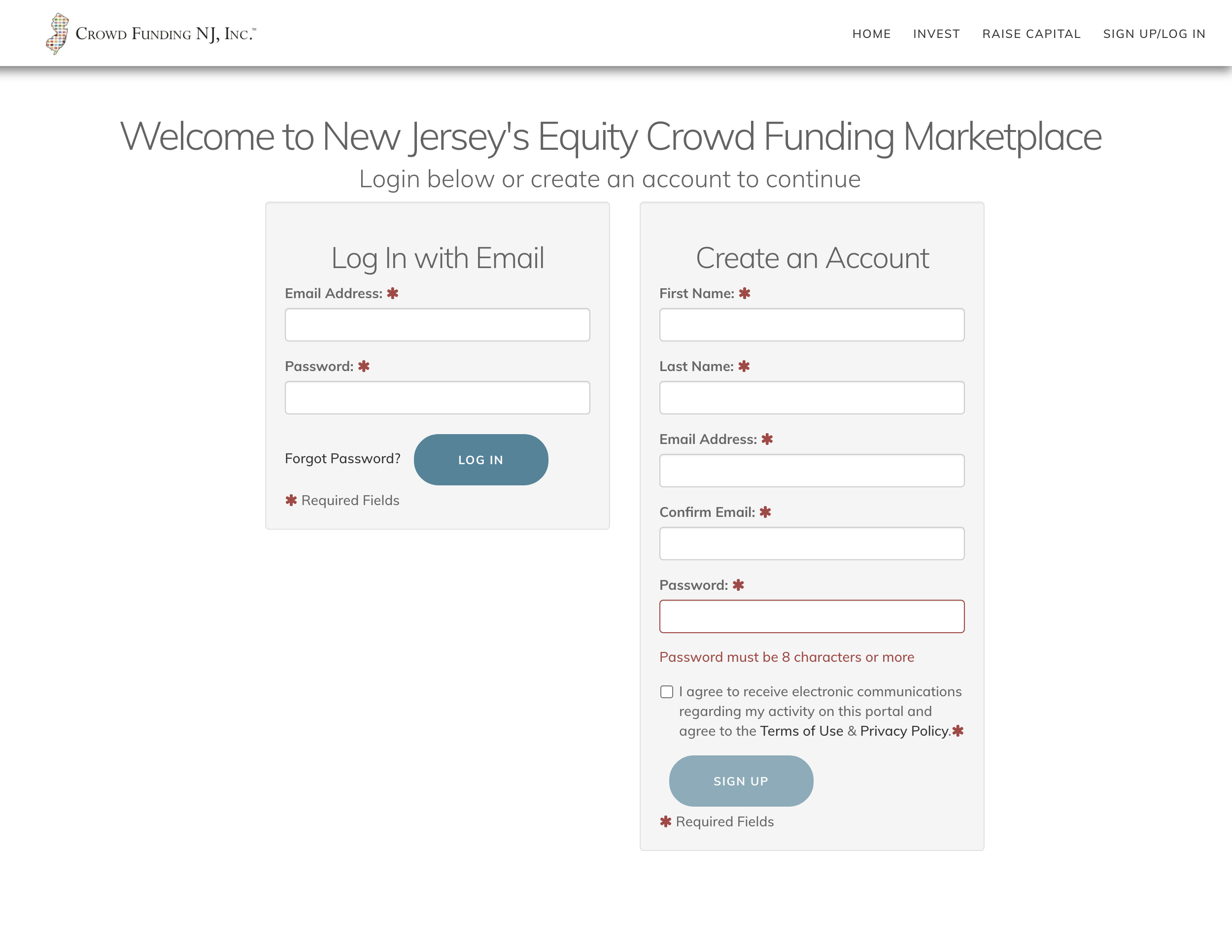Image resolution: width=1232 pixels, height=952 pixels.
Task: Select the signup Email Address field
Action: (x=812, y=471)
